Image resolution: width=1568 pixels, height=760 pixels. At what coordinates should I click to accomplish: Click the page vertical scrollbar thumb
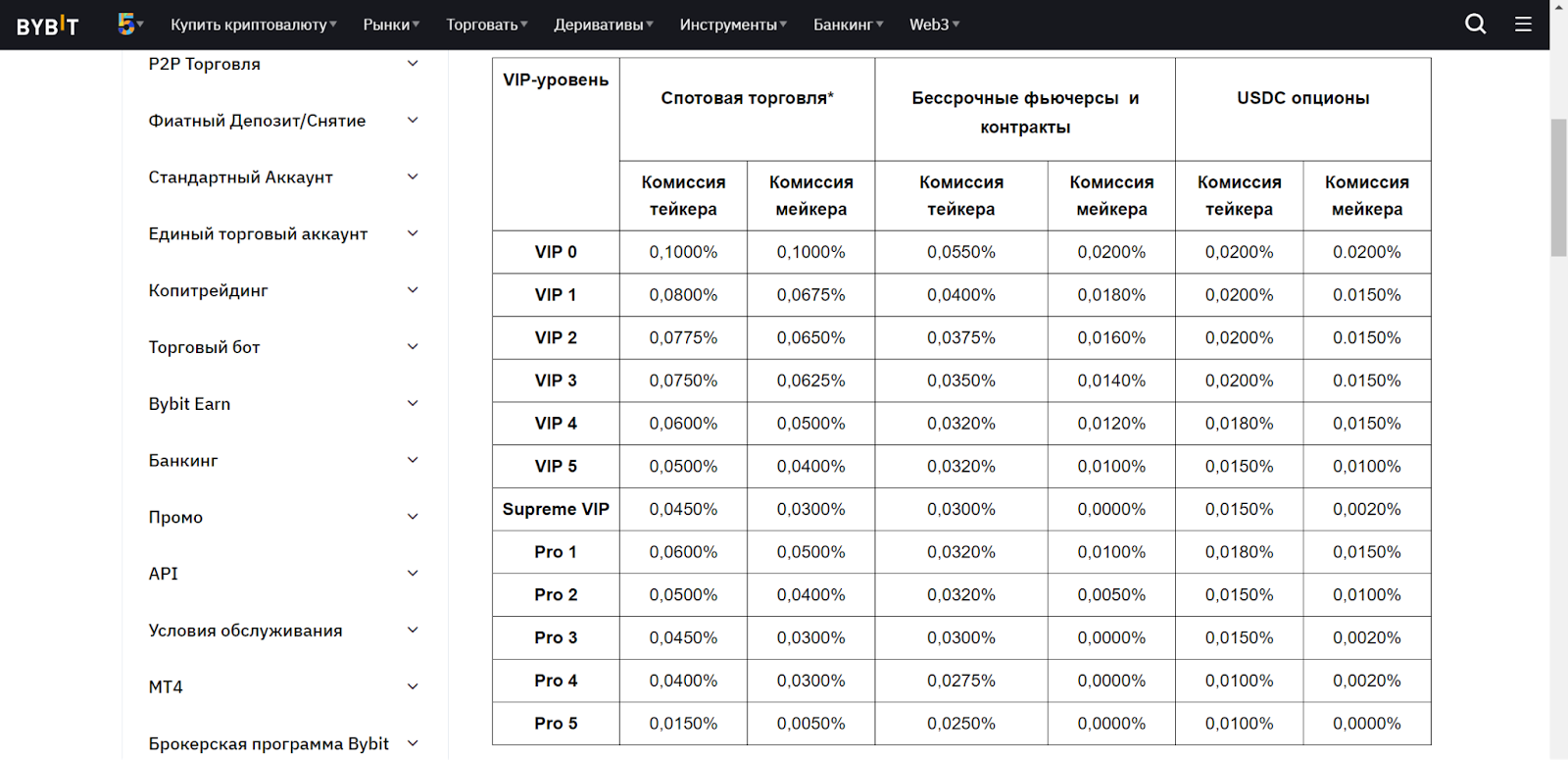click(x=1558, y=186)
